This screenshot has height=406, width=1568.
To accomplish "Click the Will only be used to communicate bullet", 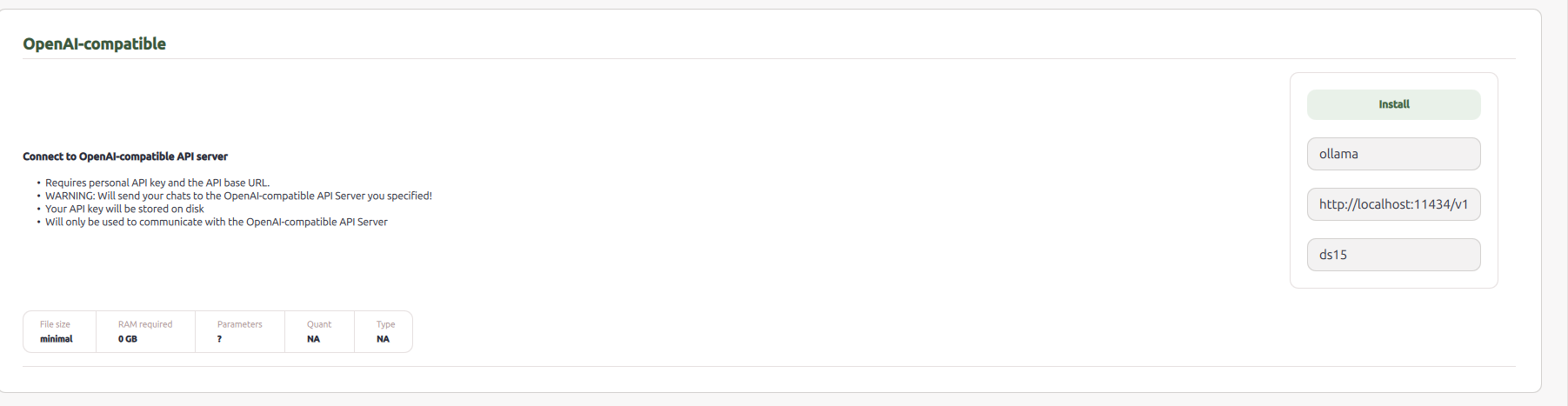I will tap(217, 222).
